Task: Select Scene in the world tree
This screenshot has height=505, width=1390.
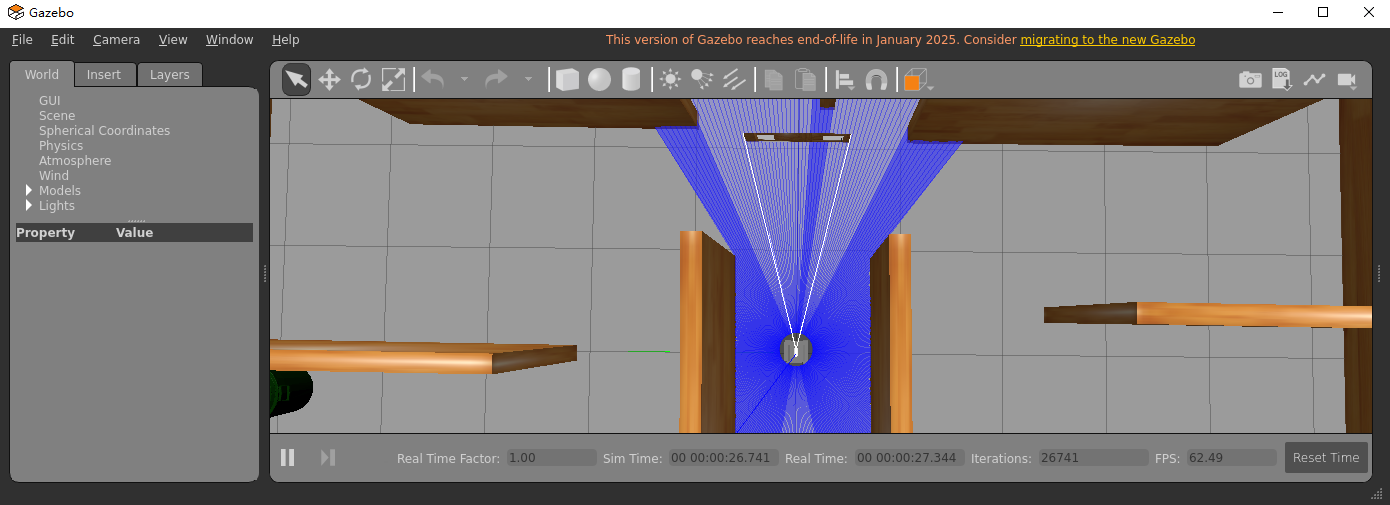Action: pos(57,115)
